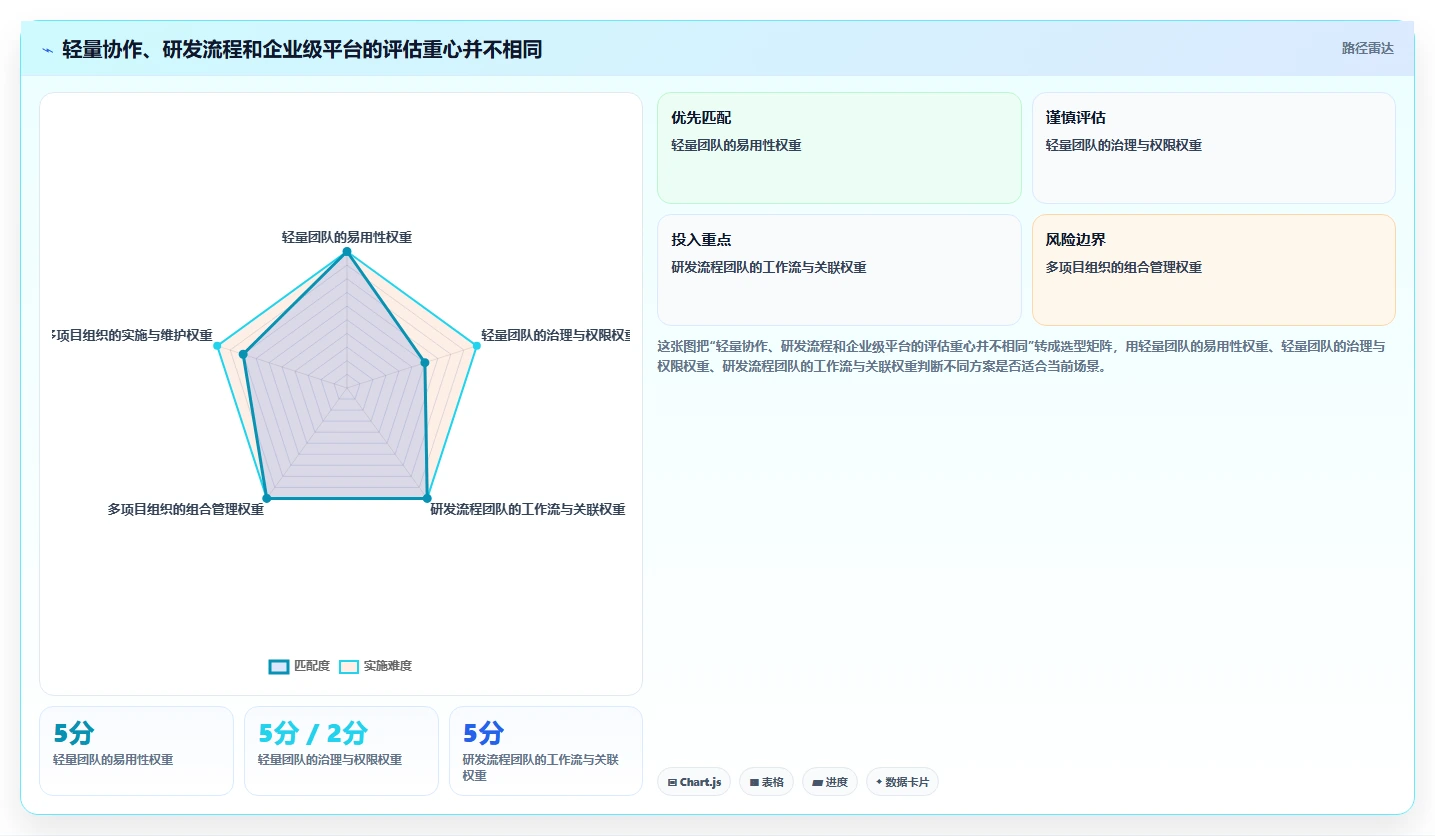Click the 研发流程团队的工作流与关联权重 axis label
This screenshot has width=1435, height=836.
(x=528, y=510)
